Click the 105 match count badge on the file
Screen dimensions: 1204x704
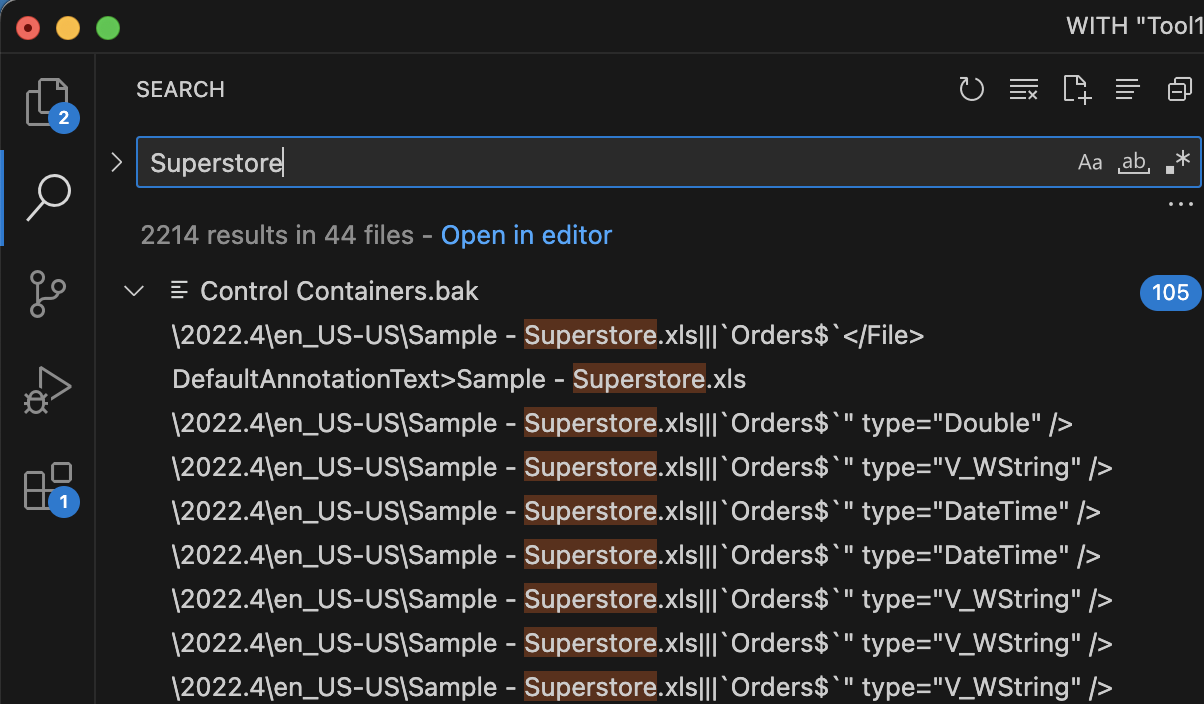(x=1170, y=293)
